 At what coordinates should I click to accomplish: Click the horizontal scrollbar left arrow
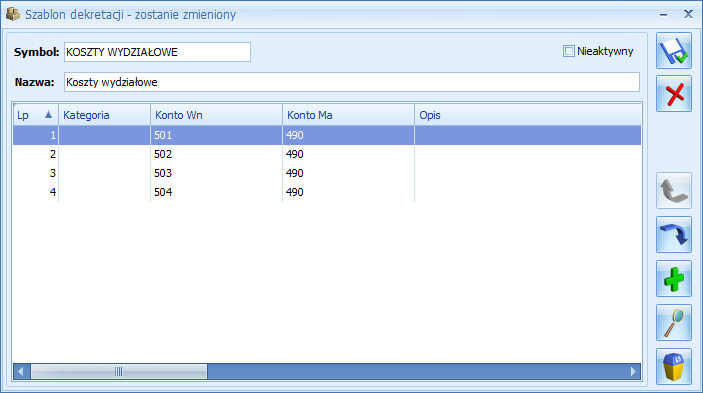coord(21,371)
